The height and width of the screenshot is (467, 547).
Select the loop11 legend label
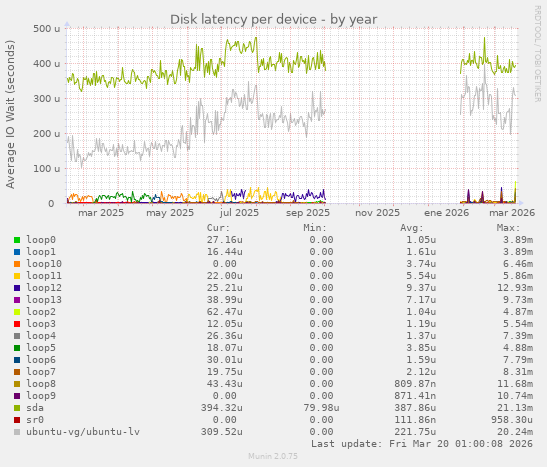tap(44, 276)
